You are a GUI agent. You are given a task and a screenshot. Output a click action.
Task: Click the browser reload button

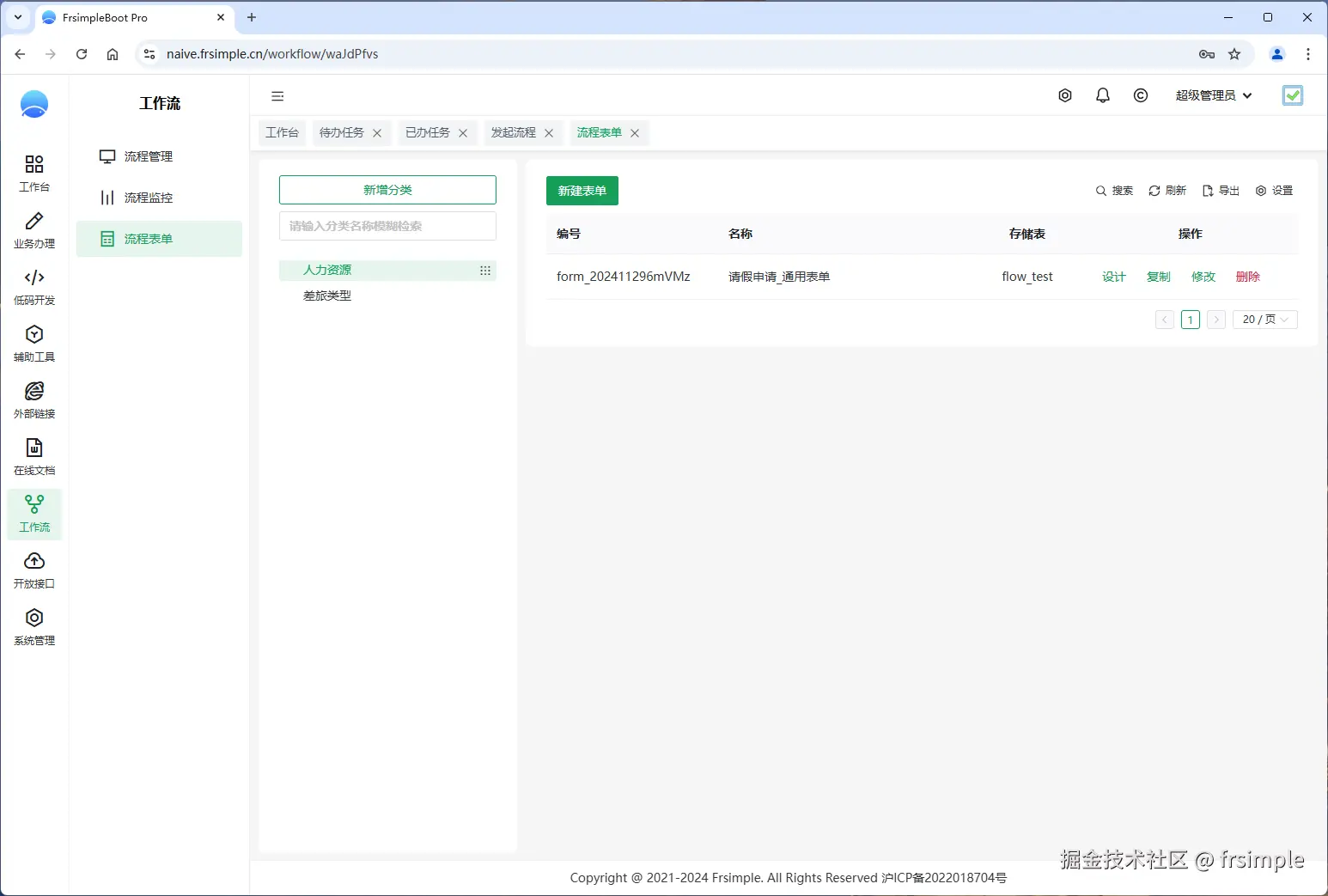pos(82,54)
